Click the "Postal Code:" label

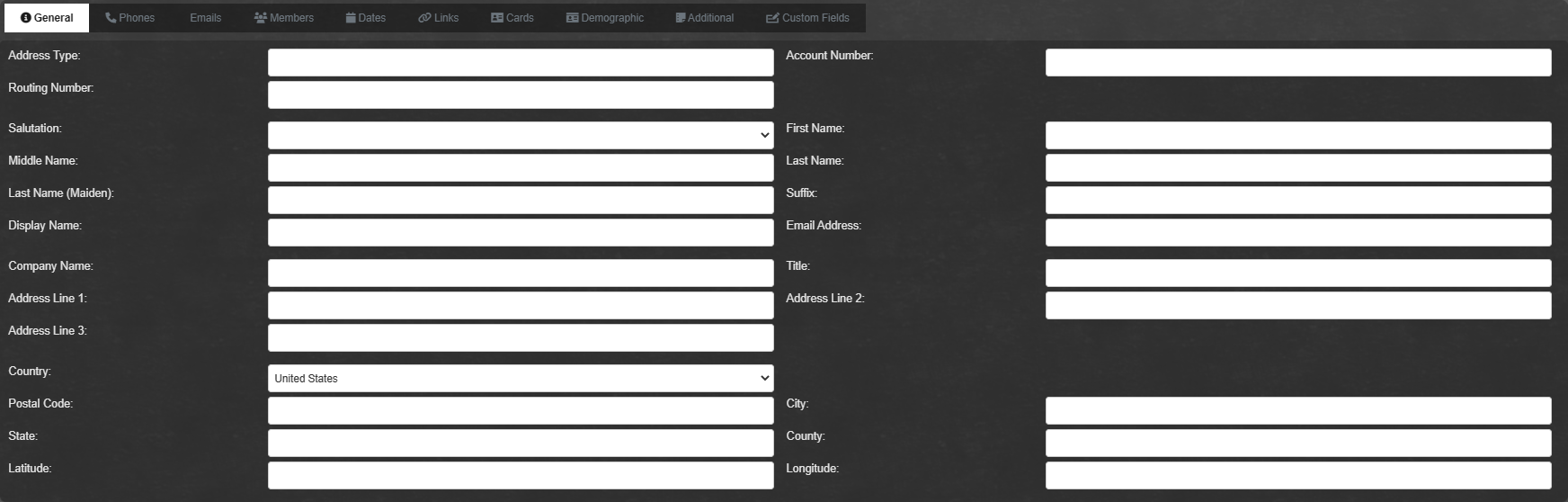click(x=40, y=404)
